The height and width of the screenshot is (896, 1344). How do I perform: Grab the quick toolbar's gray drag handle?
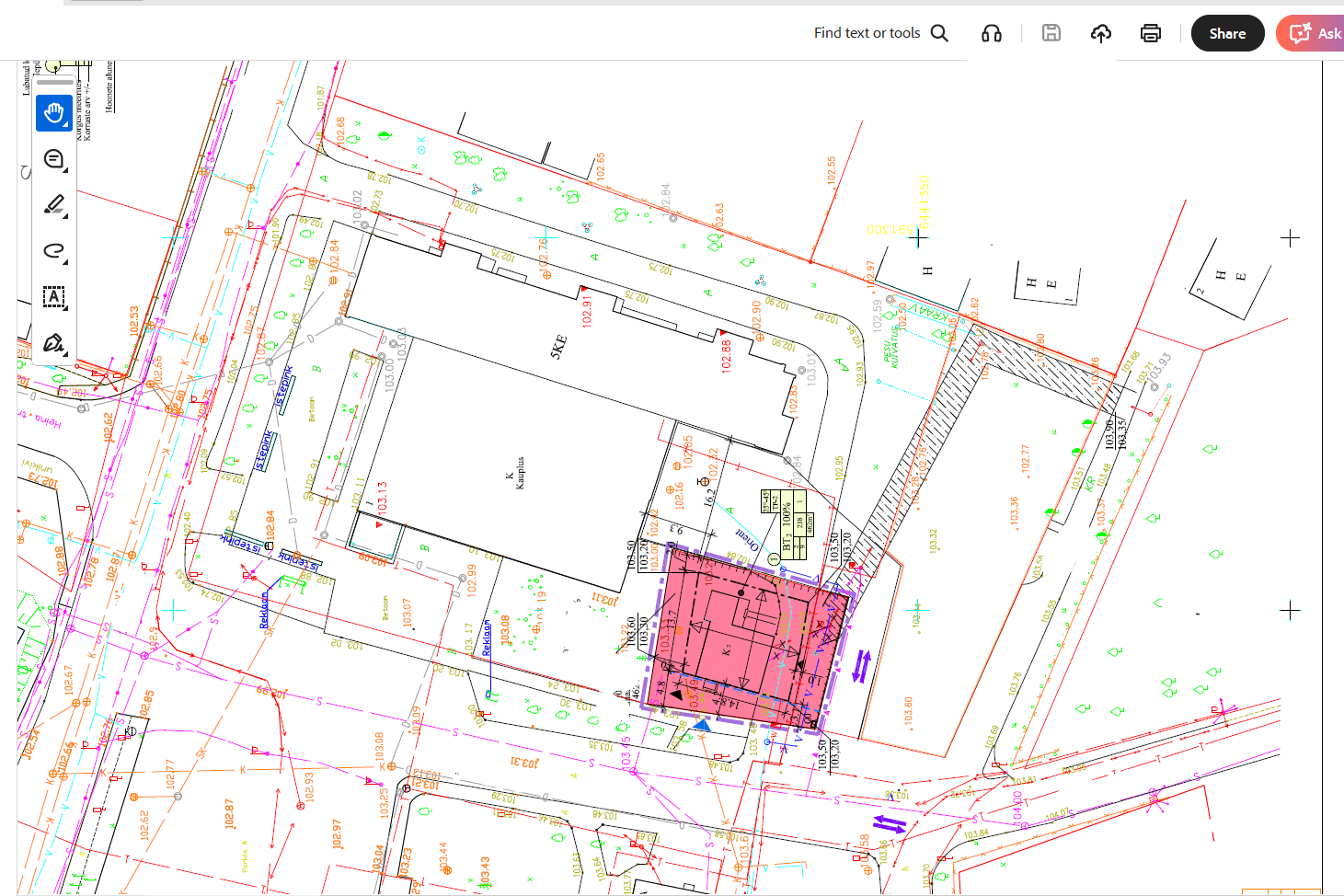54,82
